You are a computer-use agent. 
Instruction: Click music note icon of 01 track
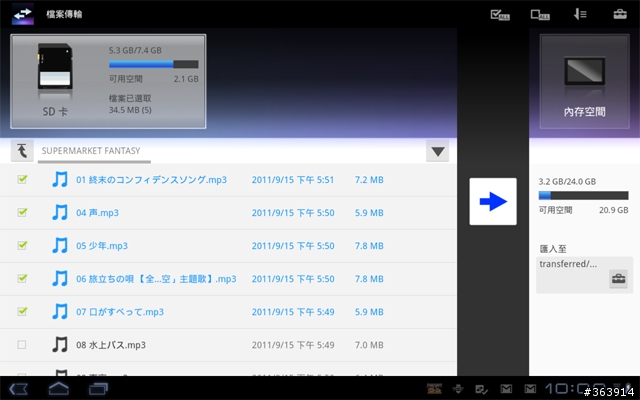[60, 179]
